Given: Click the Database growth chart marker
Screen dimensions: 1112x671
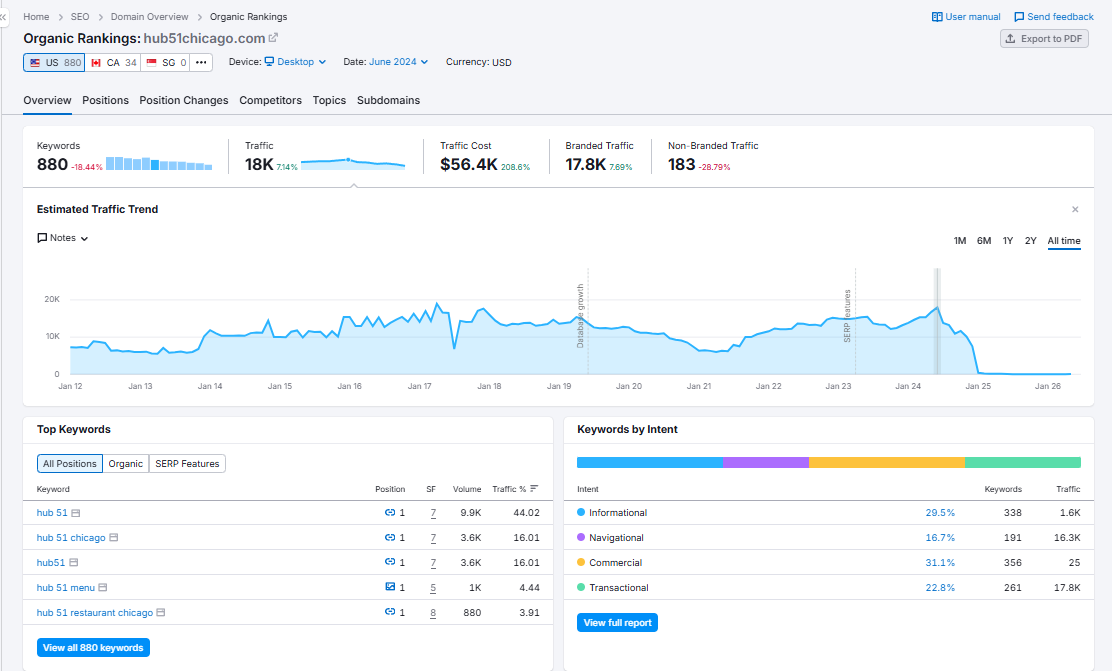Looking at the screenshot, I should [580, 316].
